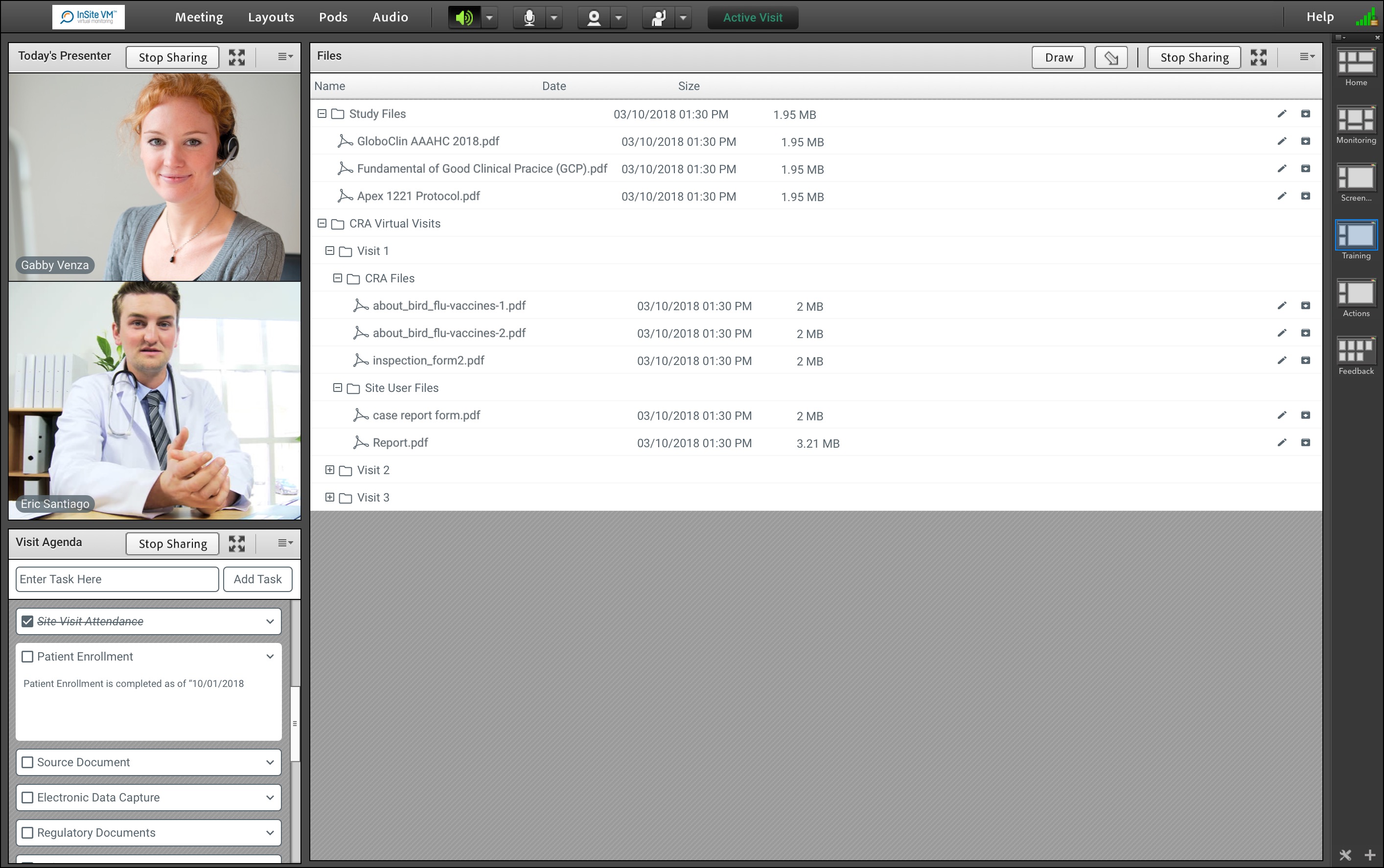The image size is (1384, 868).
Task: Select the Home layout icon
Action: (x=1356, y=62)
